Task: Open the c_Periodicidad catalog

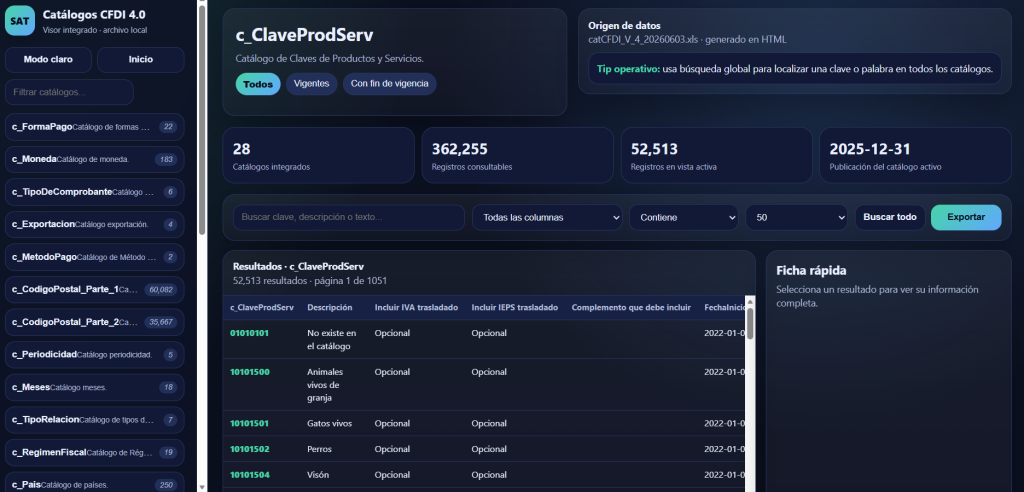Action: 95,355
